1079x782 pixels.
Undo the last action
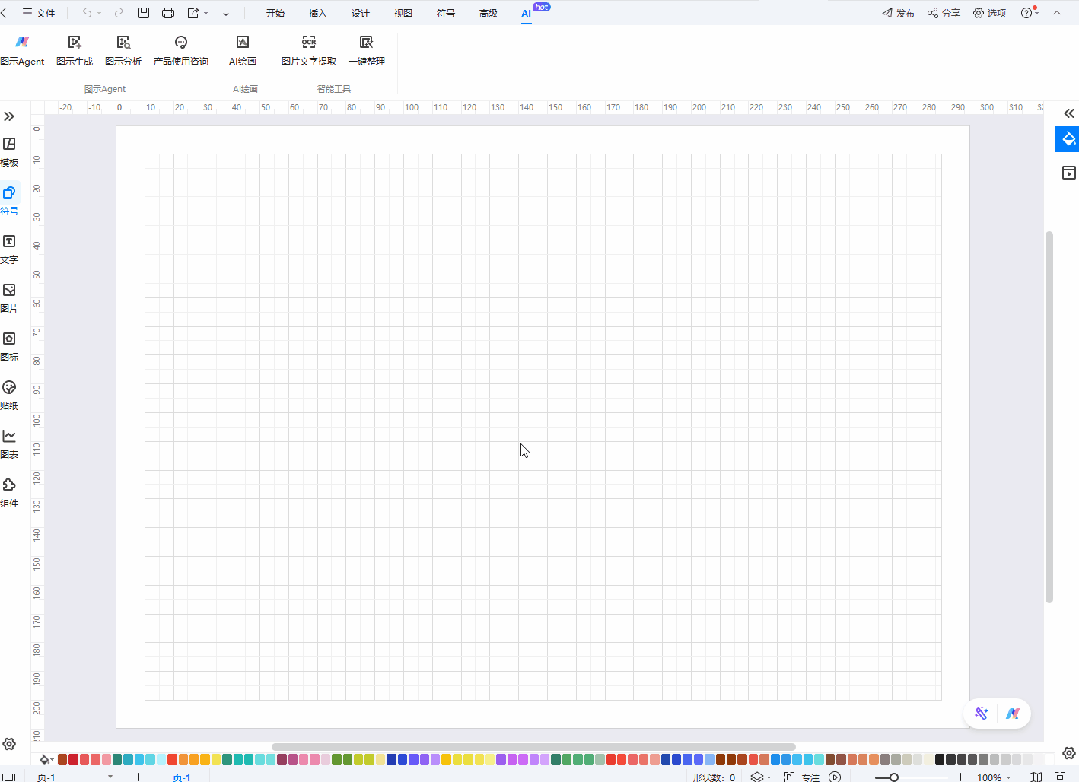pos(87,12)
